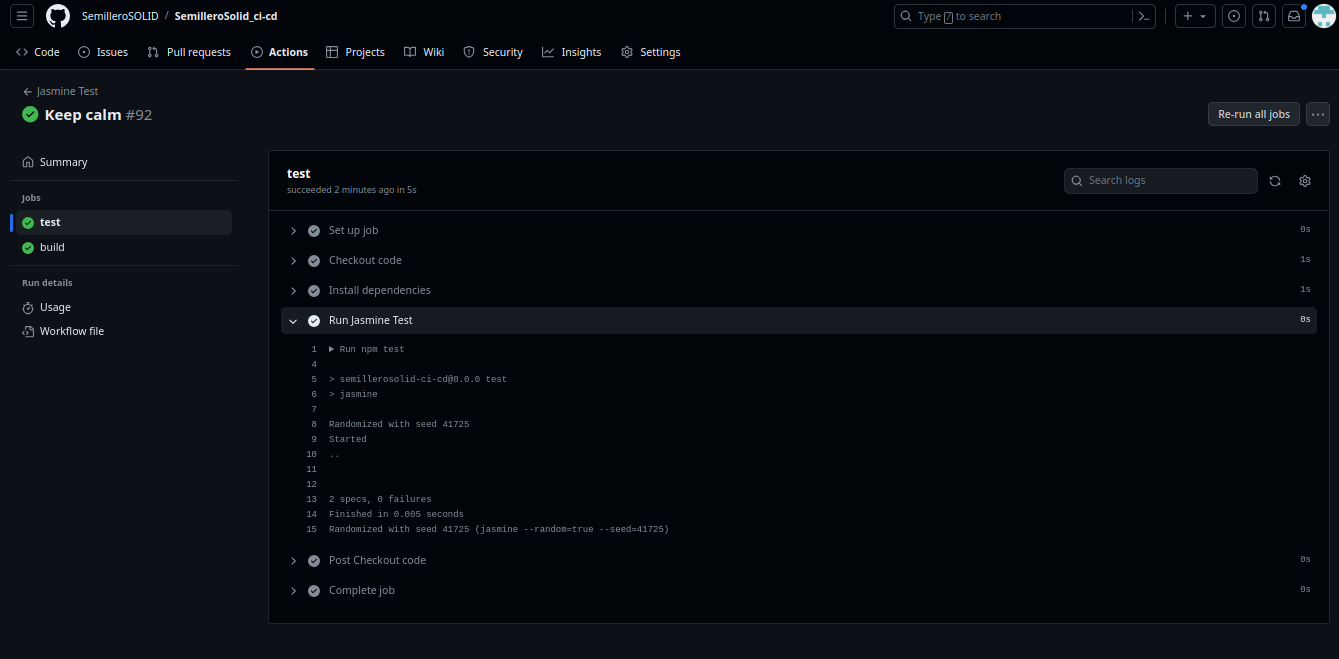Image resolution: width=1339 pixels, height=659 pixels.
Task: Click the user avatar in top right
Action: 1323,16
